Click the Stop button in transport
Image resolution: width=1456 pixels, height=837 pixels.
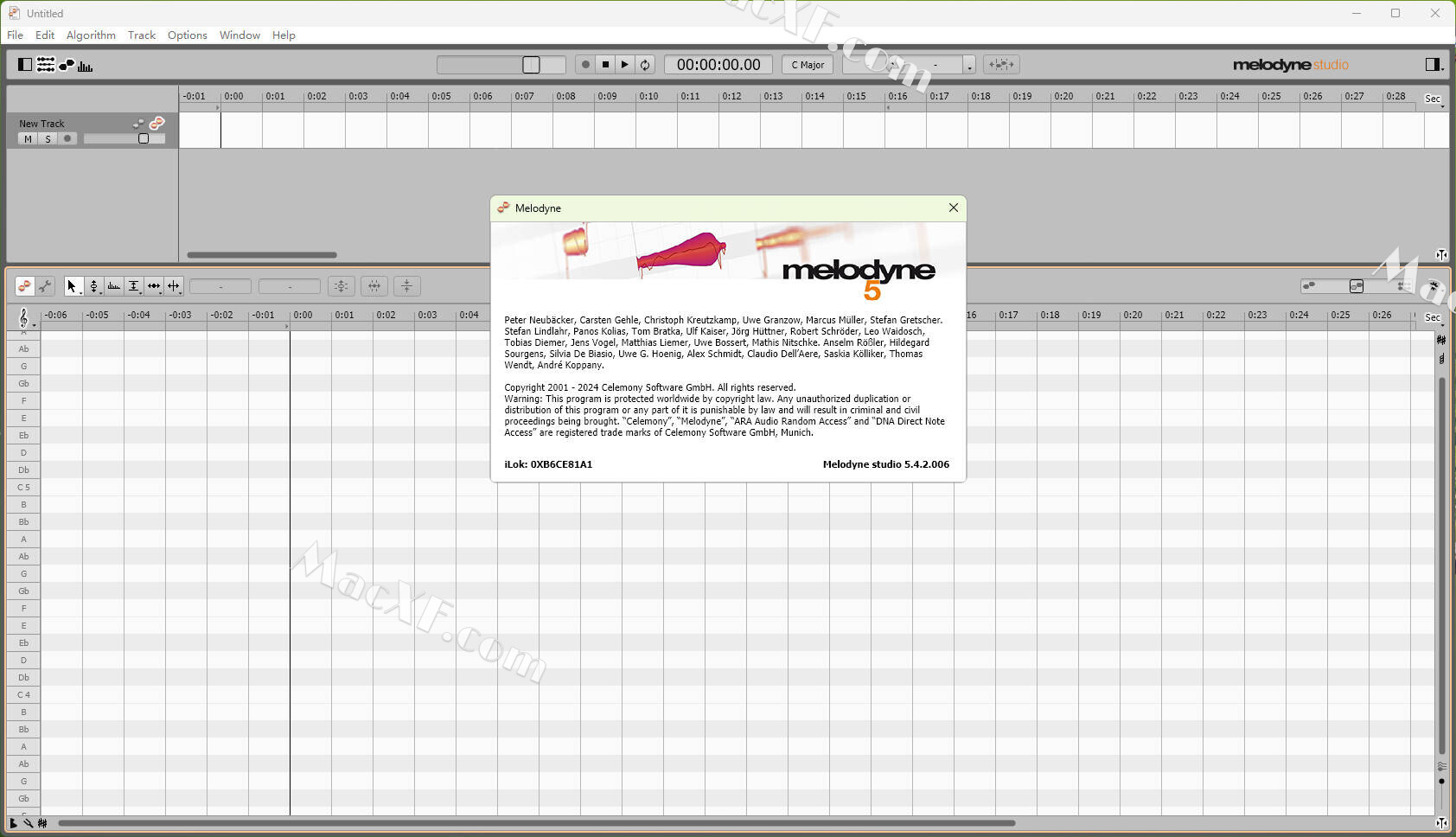pyautogui.click(x=605, y=65)
